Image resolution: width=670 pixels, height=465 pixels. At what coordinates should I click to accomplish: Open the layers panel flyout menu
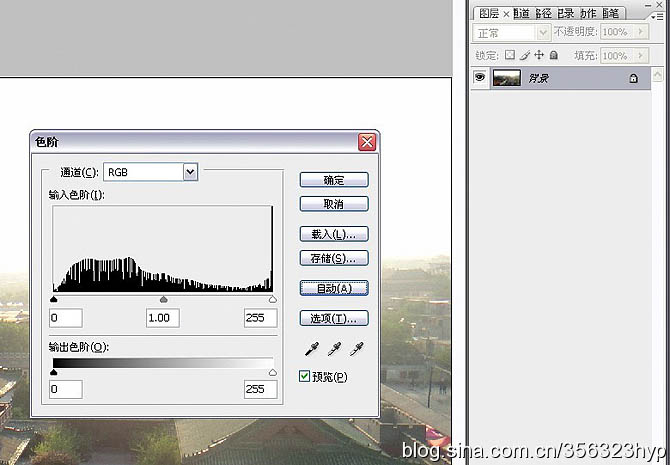coord(657,17)
